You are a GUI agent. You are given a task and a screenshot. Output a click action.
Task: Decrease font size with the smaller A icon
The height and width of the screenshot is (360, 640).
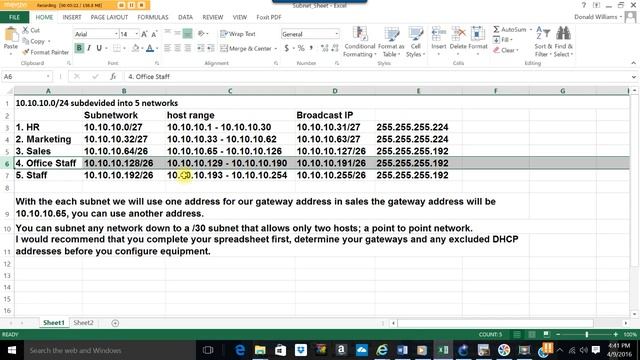[154, 34]
